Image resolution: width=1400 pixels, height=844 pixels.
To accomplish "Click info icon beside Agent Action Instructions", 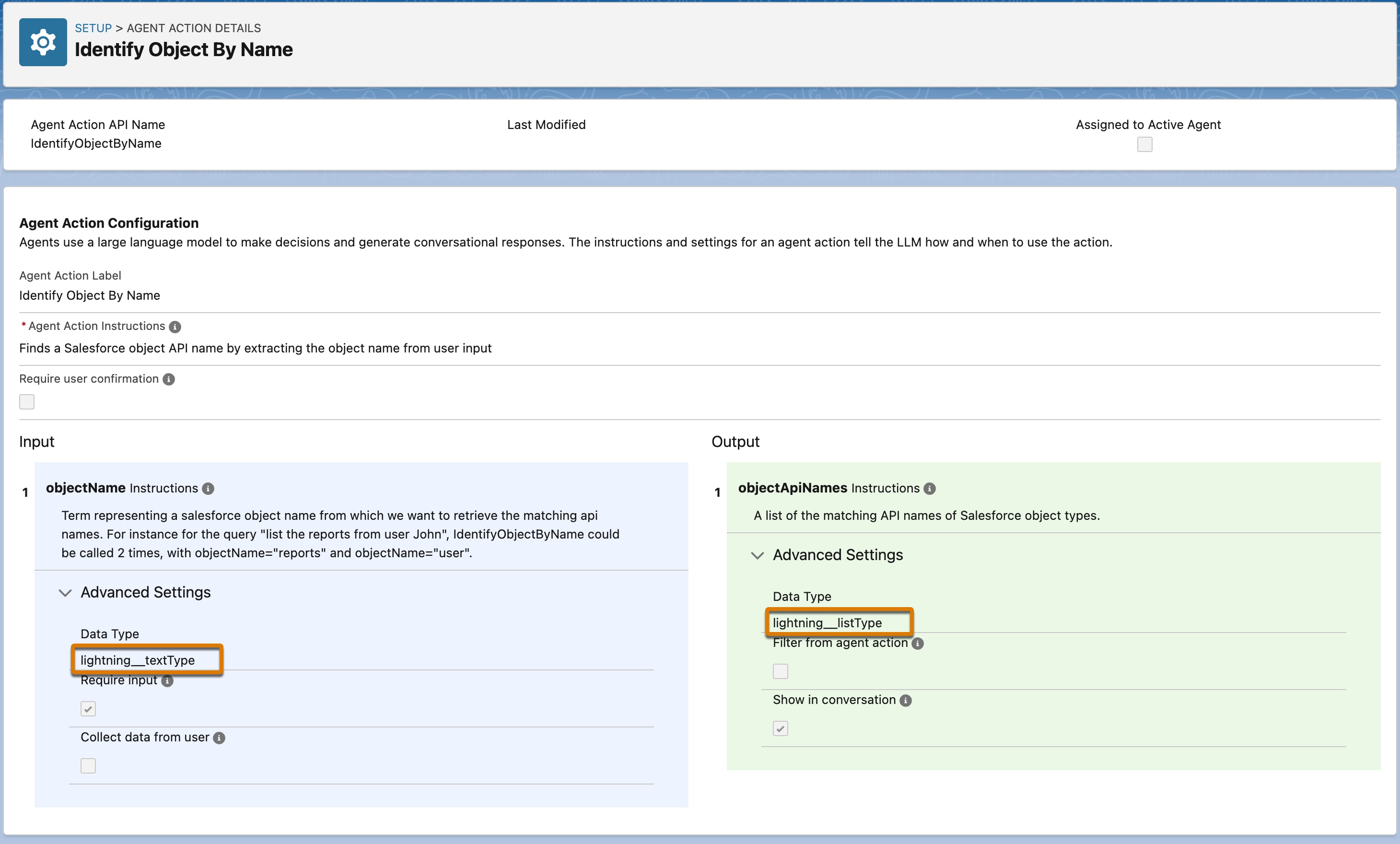I will [175, 327].
